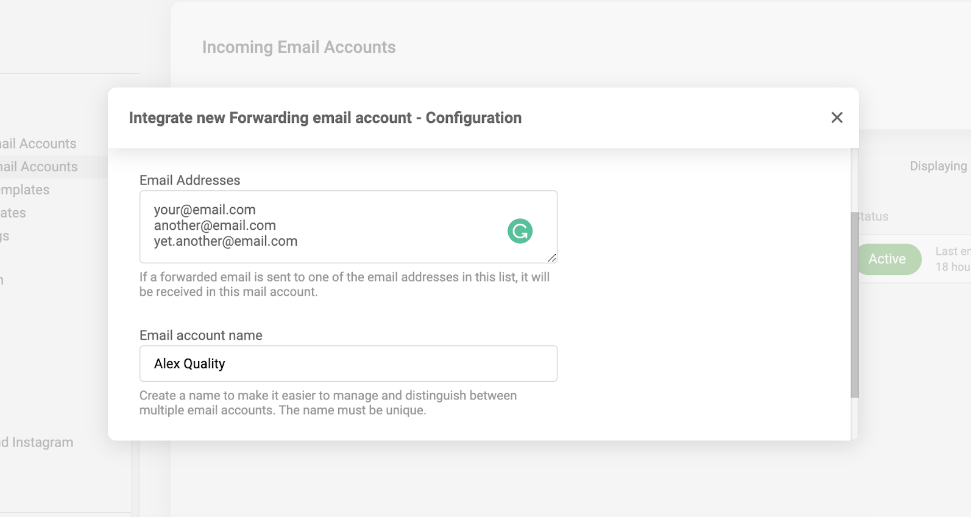This screenshot has height=517, width=971.
Task: Click the dialog's vertical scrollbar thumb
Action: point(854,305)
